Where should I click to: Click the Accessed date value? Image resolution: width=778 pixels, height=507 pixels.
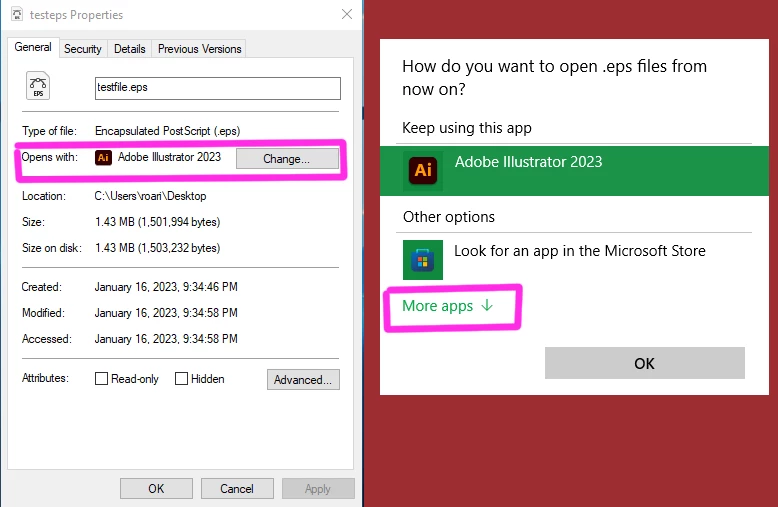[166, 339]
